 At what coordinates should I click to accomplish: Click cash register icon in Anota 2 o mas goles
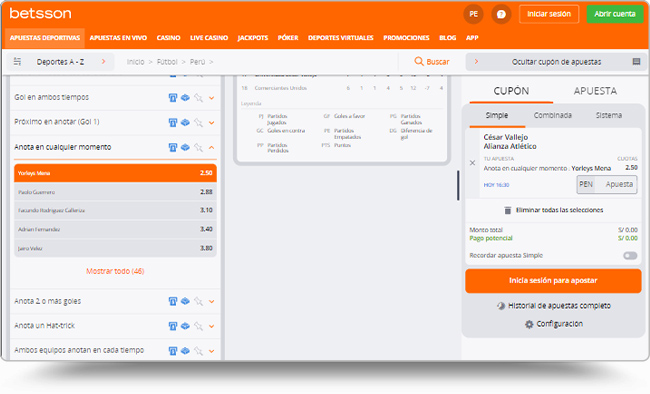pyautogui.click(x=173, y=302)
